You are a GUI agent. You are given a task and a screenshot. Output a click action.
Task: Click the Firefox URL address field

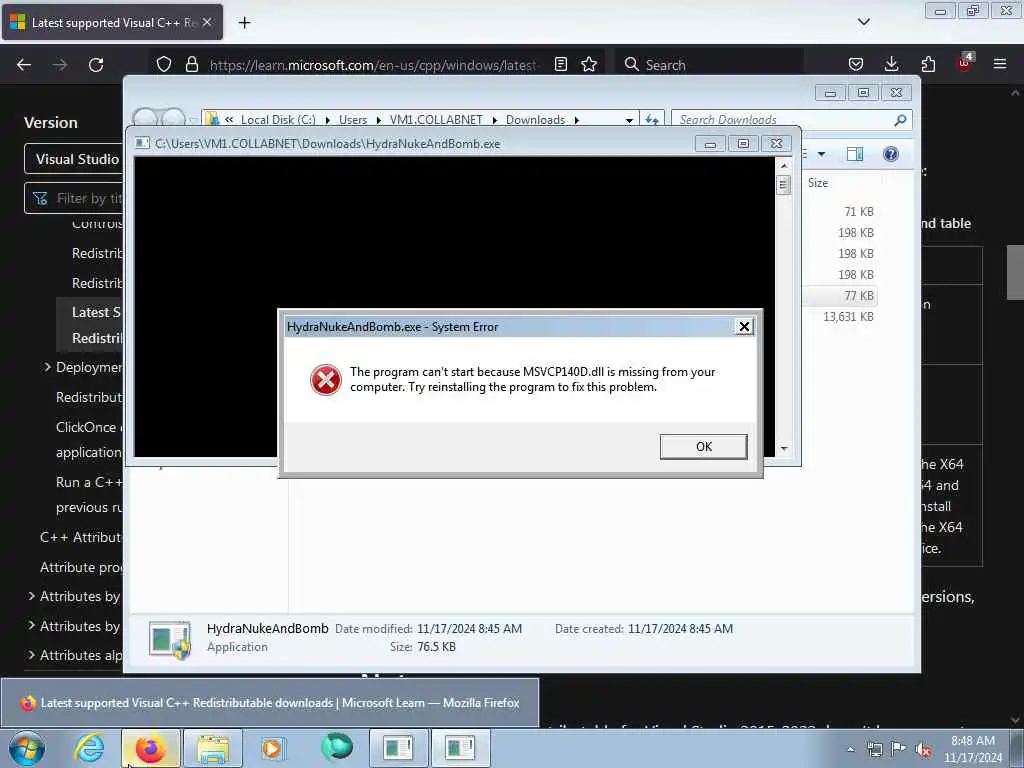[372, 65]
